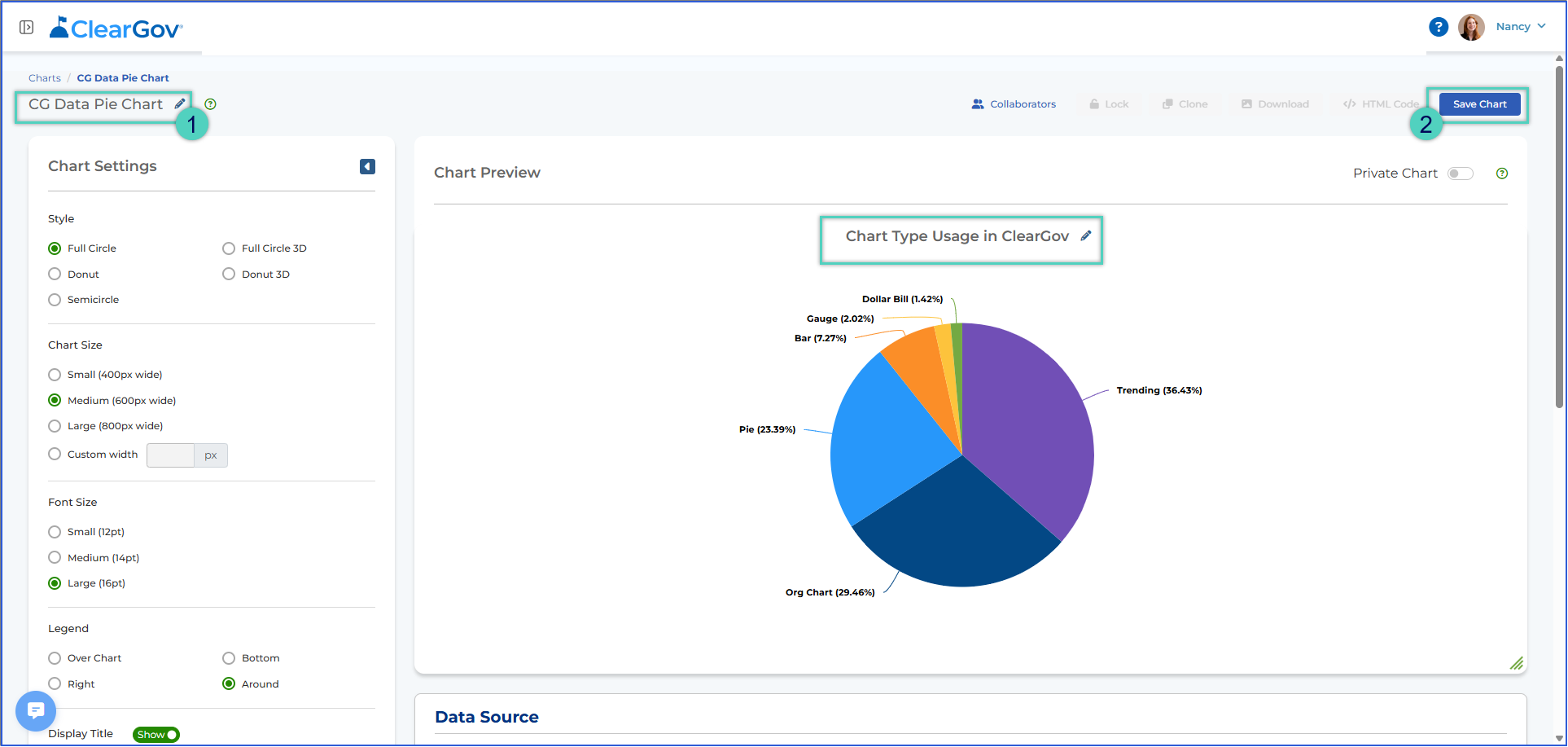Save the chart with Save Chart
The image size is (1568, 747).
click(1479, 104)
